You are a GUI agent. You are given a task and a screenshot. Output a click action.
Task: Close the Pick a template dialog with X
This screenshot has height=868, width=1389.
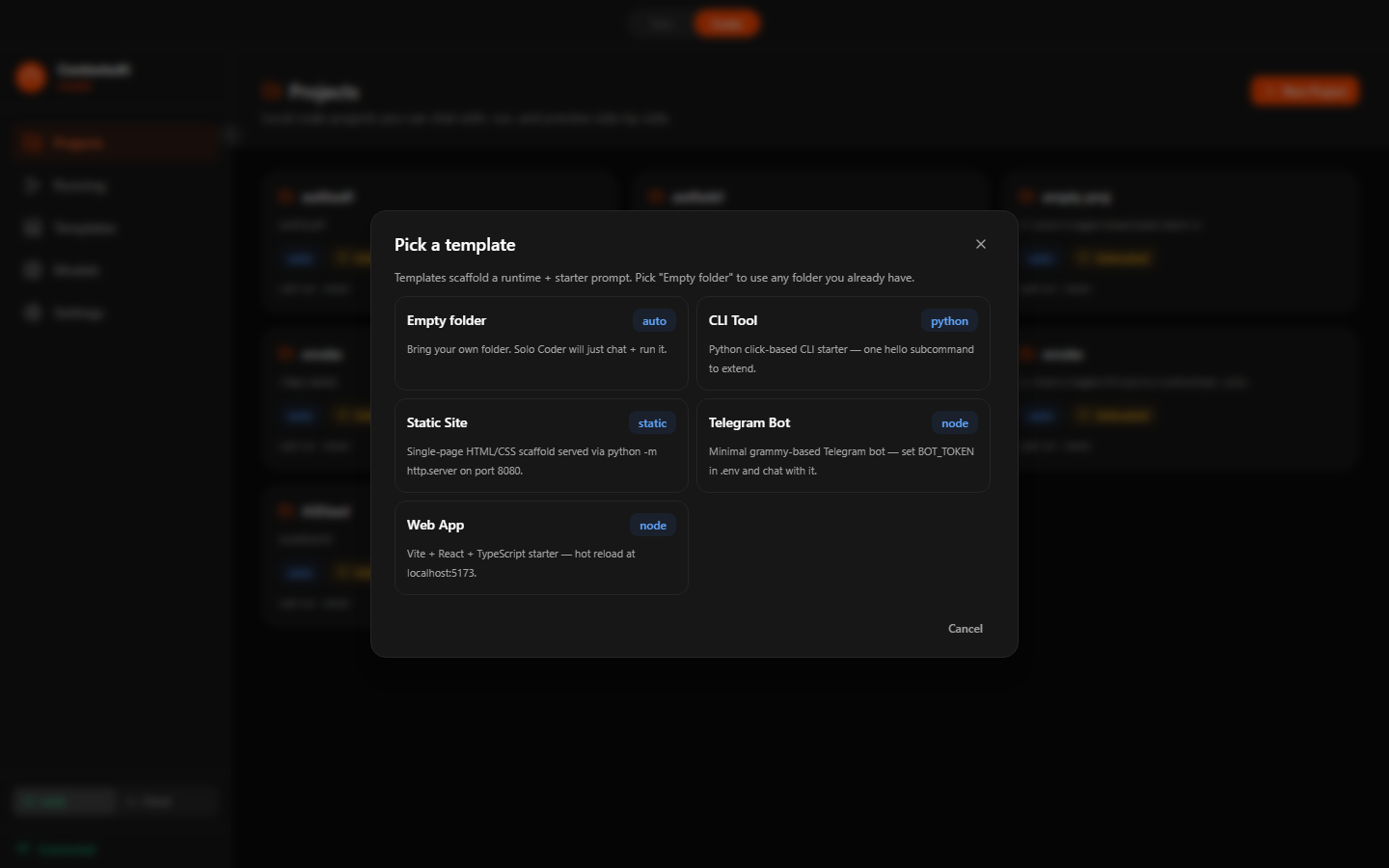click(x=981, y=244)
